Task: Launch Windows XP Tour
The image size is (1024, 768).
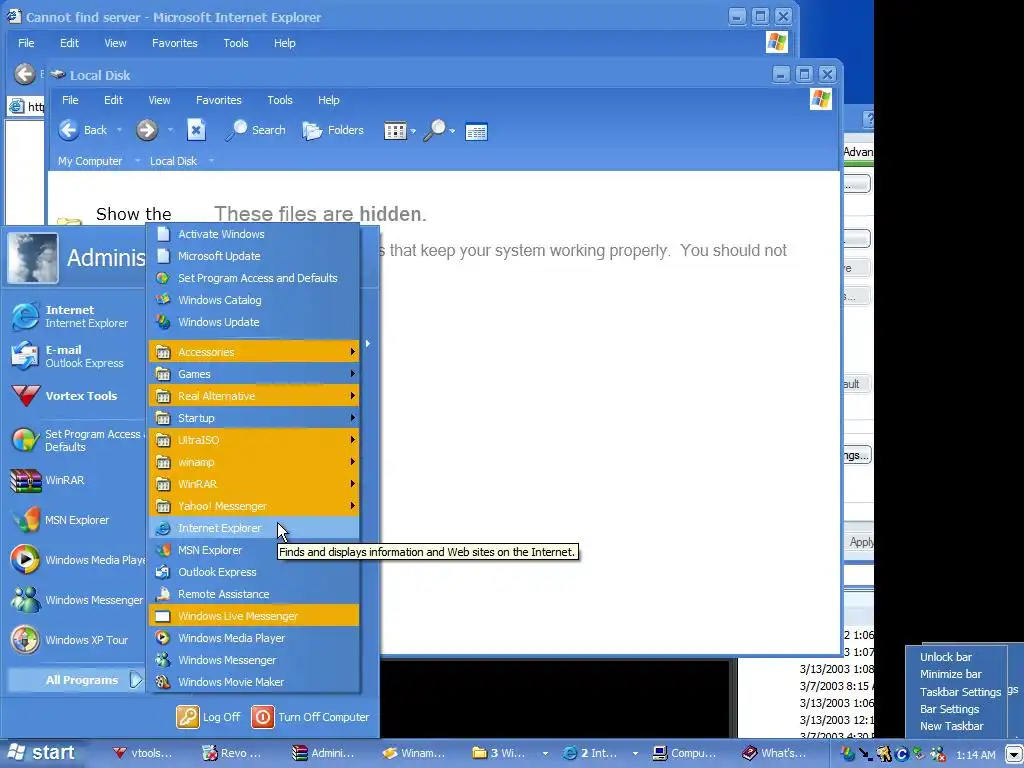Action: 72,640
